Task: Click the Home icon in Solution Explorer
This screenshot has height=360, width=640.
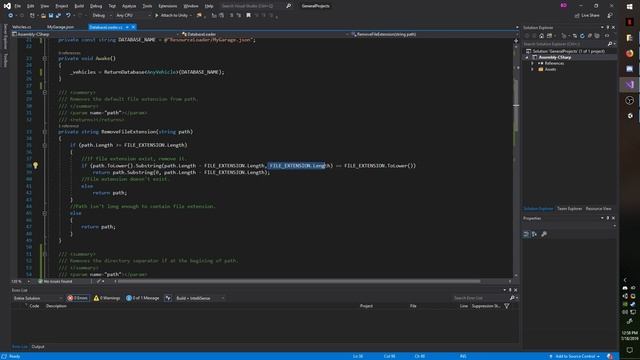Action: point(542,36)
